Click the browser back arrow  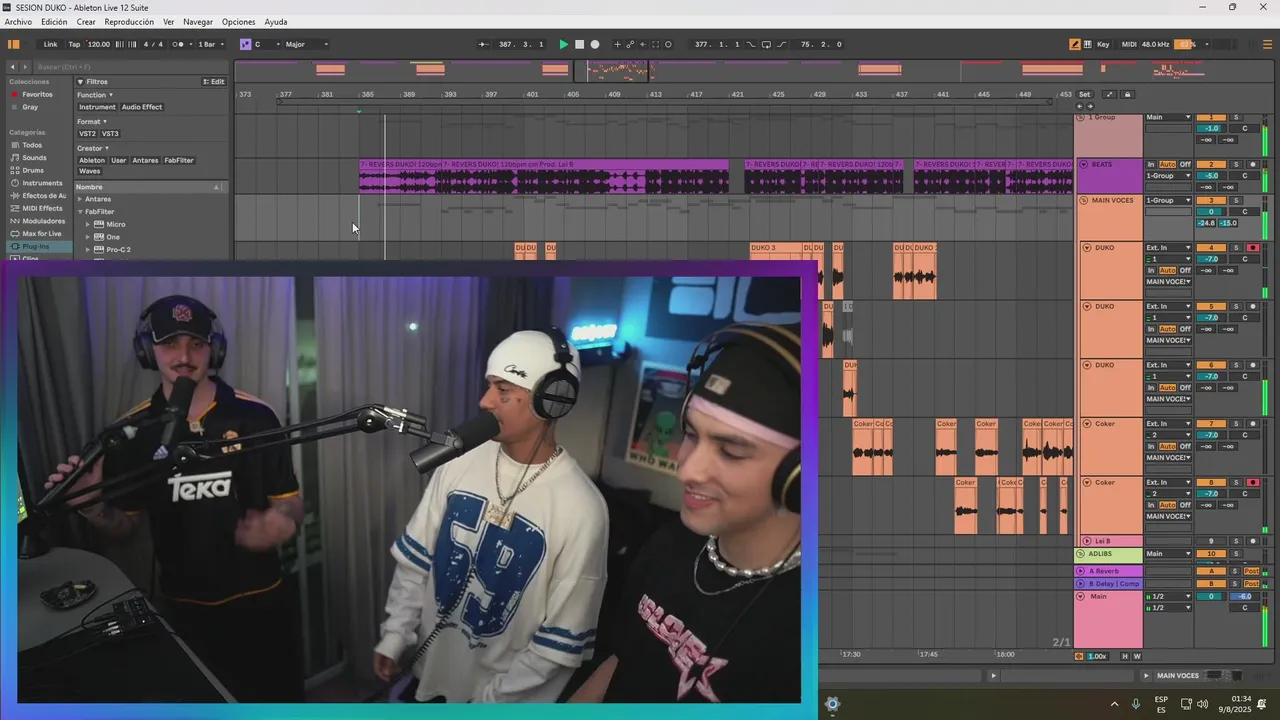pyautogui.click(x=12, y=67)
